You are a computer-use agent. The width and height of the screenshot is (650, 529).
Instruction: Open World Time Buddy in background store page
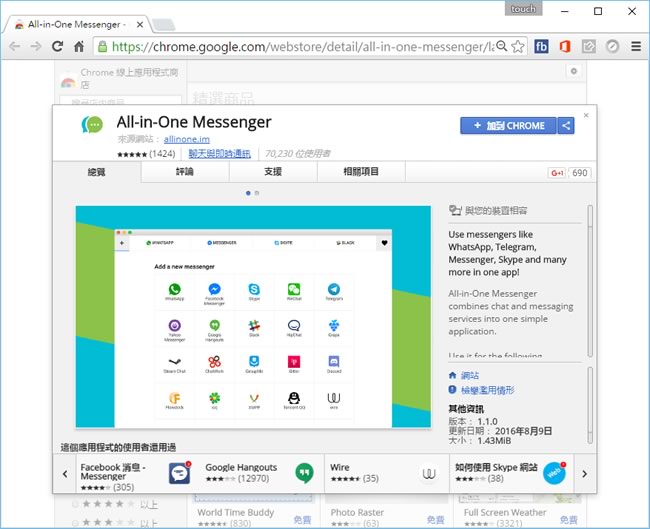click(235, 512)
